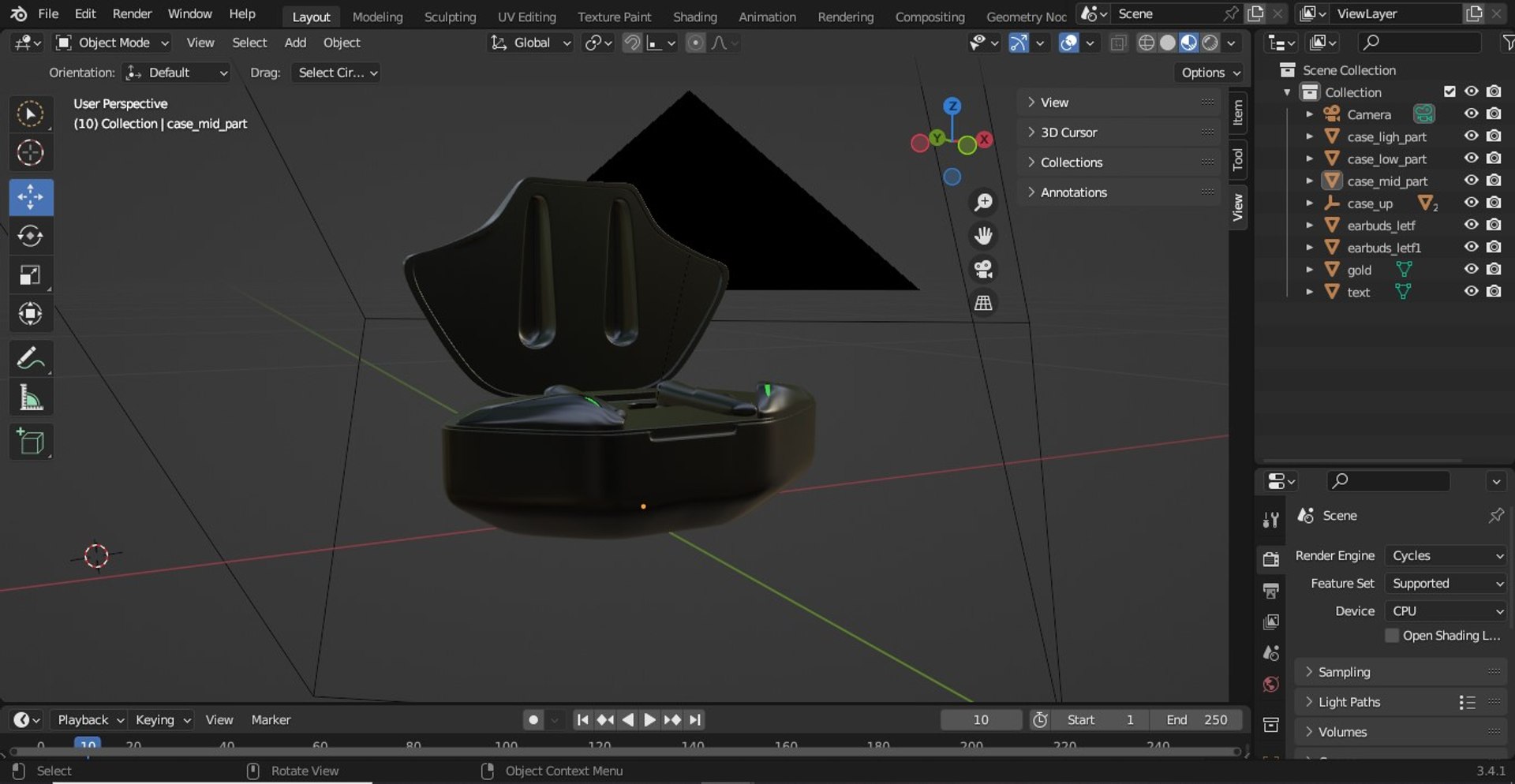Expand the Sampling panel

(x=1401, y=672)
